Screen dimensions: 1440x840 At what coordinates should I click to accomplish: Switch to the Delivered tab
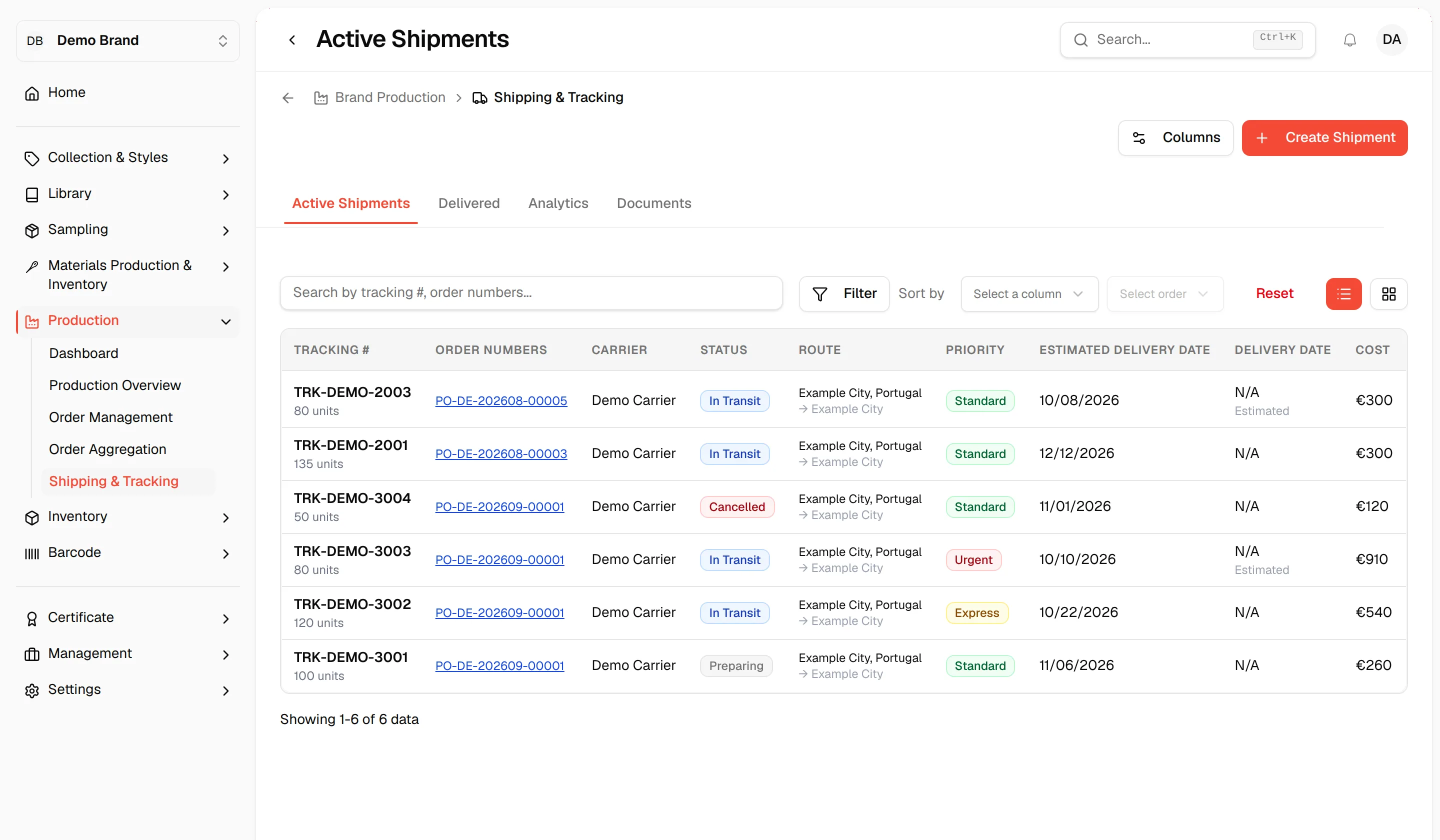click(468, 203)
